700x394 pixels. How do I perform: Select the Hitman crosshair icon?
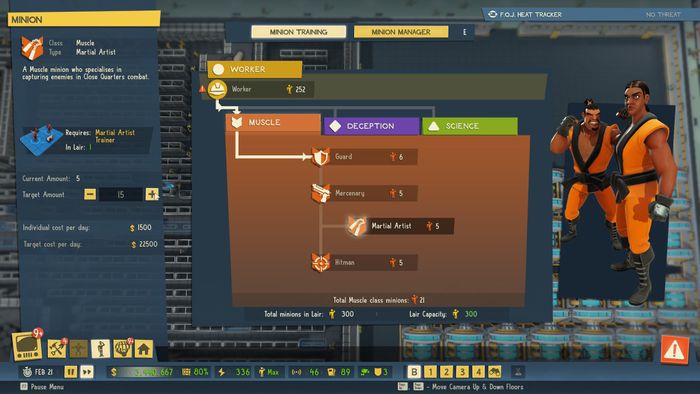click(320, 262)
